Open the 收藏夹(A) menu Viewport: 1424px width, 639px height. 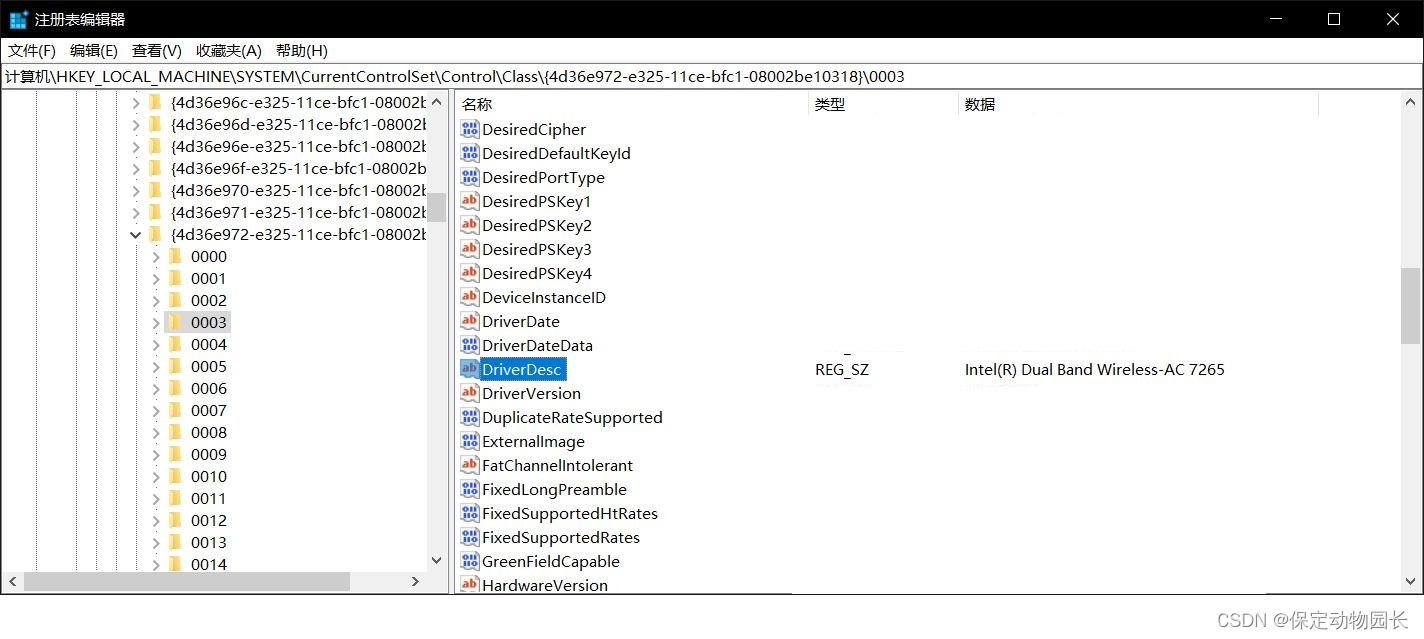tap(229, 50)
